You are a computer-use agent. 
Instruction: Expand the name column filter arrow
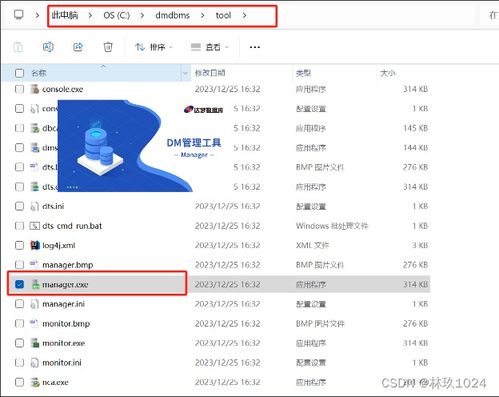pos(185,73)
